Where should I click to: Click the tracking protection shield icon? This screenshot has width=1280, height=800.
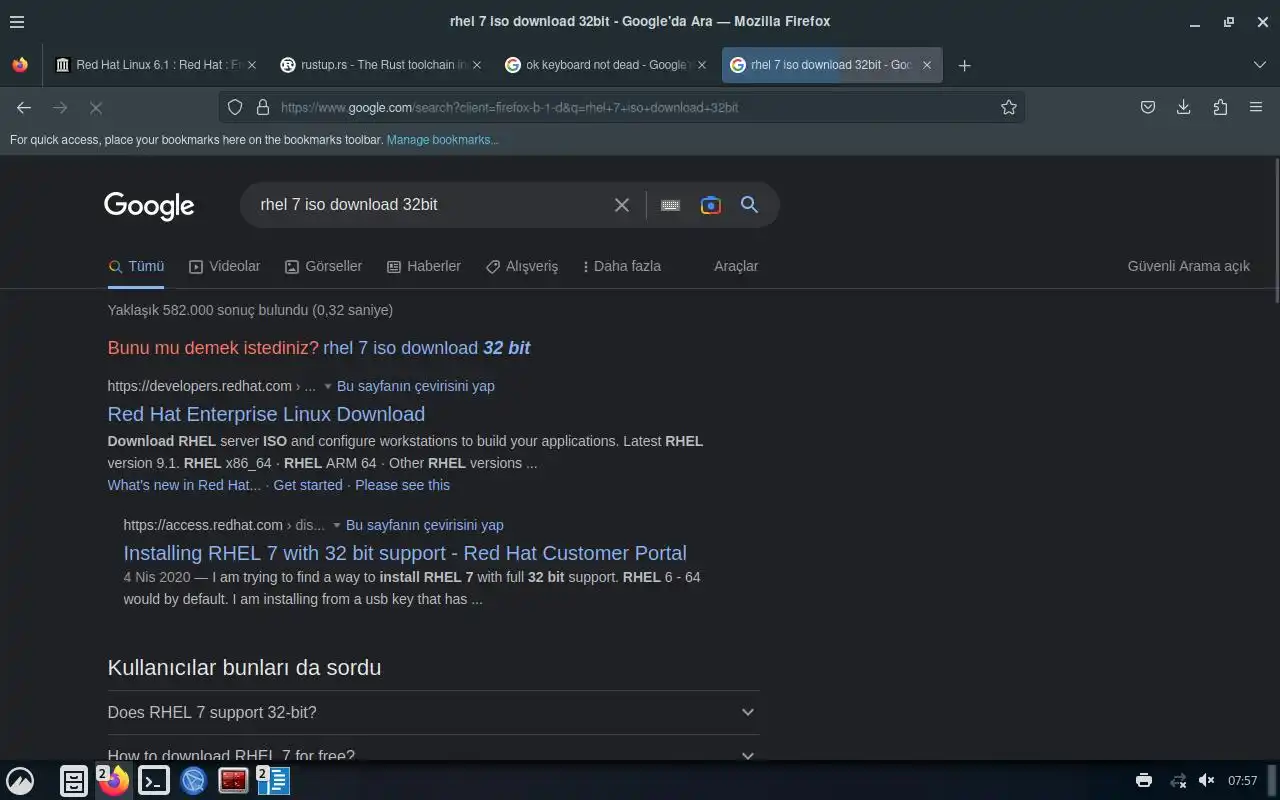point(235,107)
